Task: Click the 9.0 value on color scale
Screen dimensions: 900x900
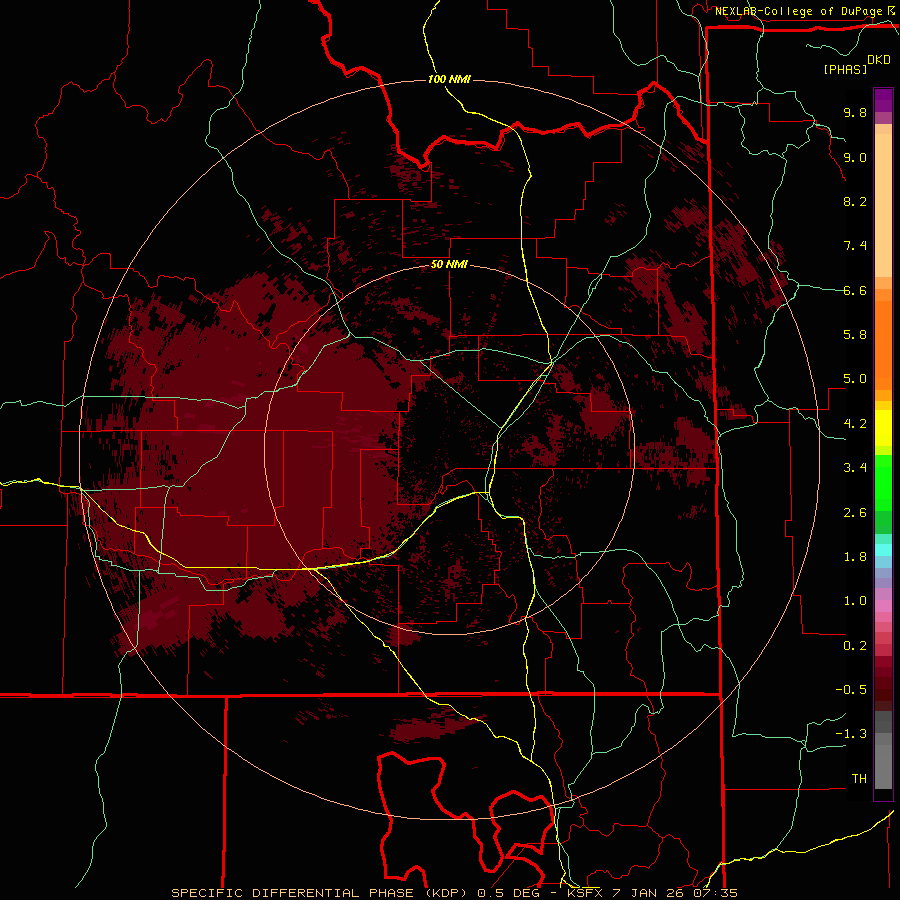Action: click(x=855, y=157)
